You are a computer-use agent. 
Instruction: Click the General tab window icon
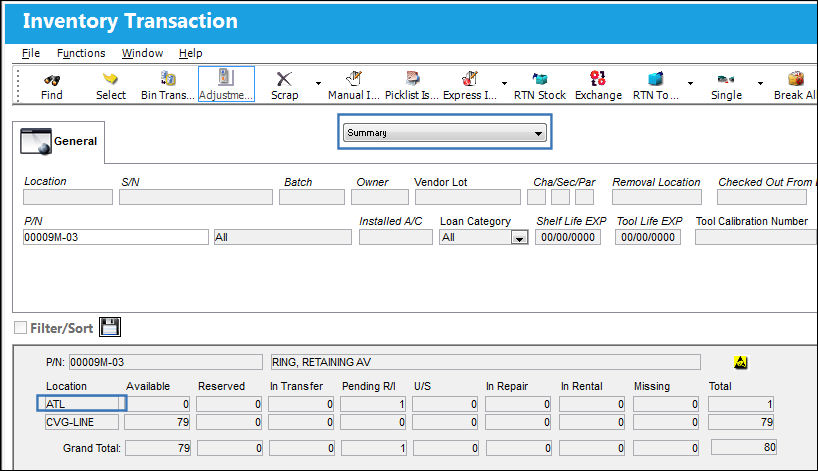tap(35, 141)
